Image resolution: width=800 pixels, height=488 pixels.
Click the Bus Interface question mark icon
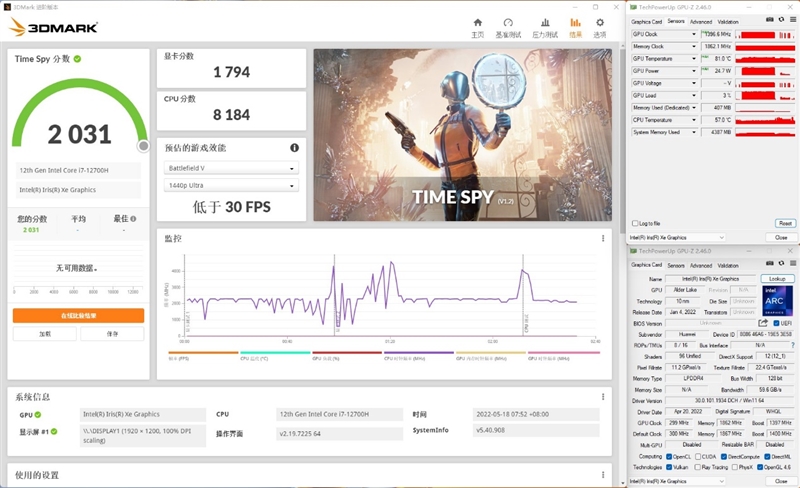click(x=793, y=346)
